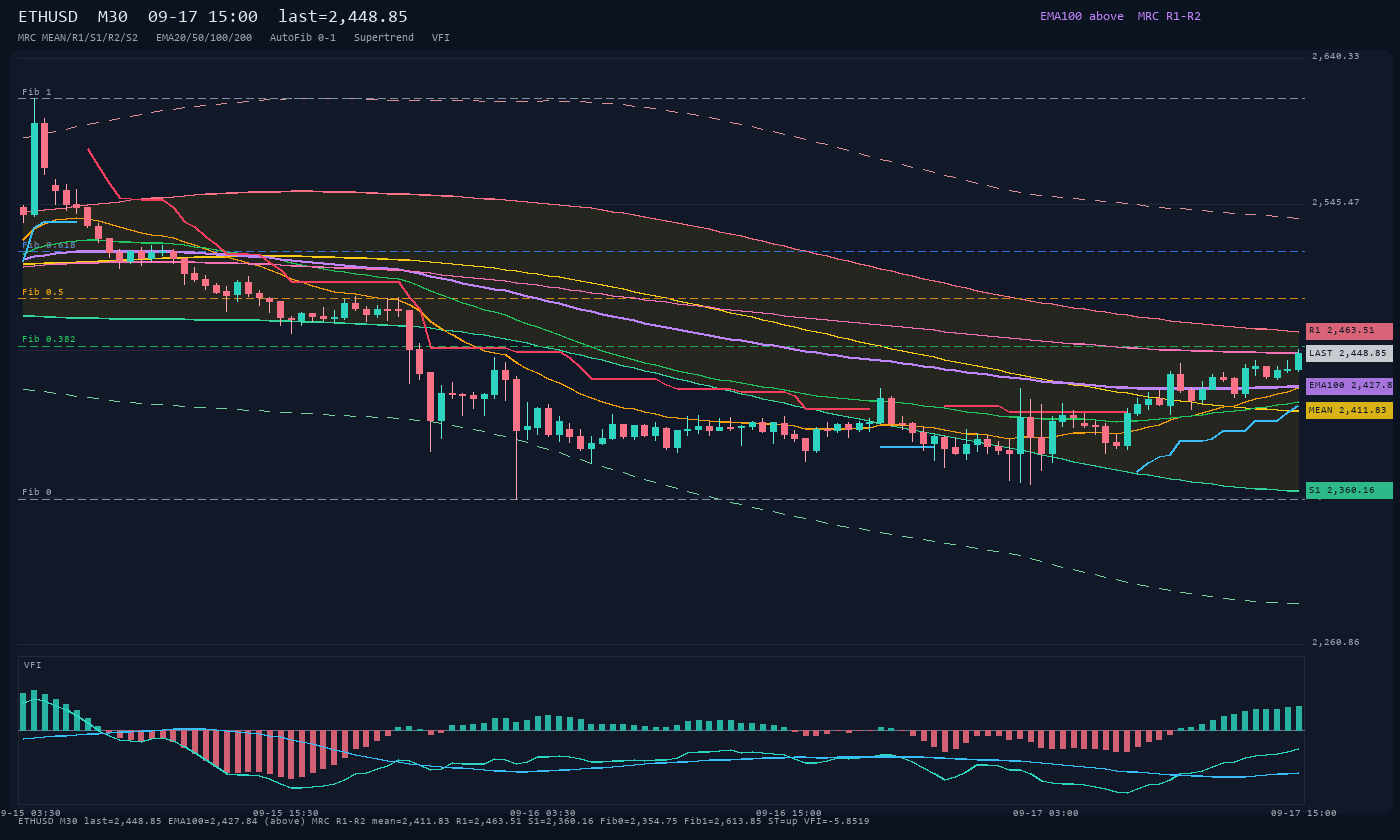The height and width of the screenshot is (840, 1400).
Task: Select the MEAN 2,411.83 price tag
Action: click(x=1349, y=410)
